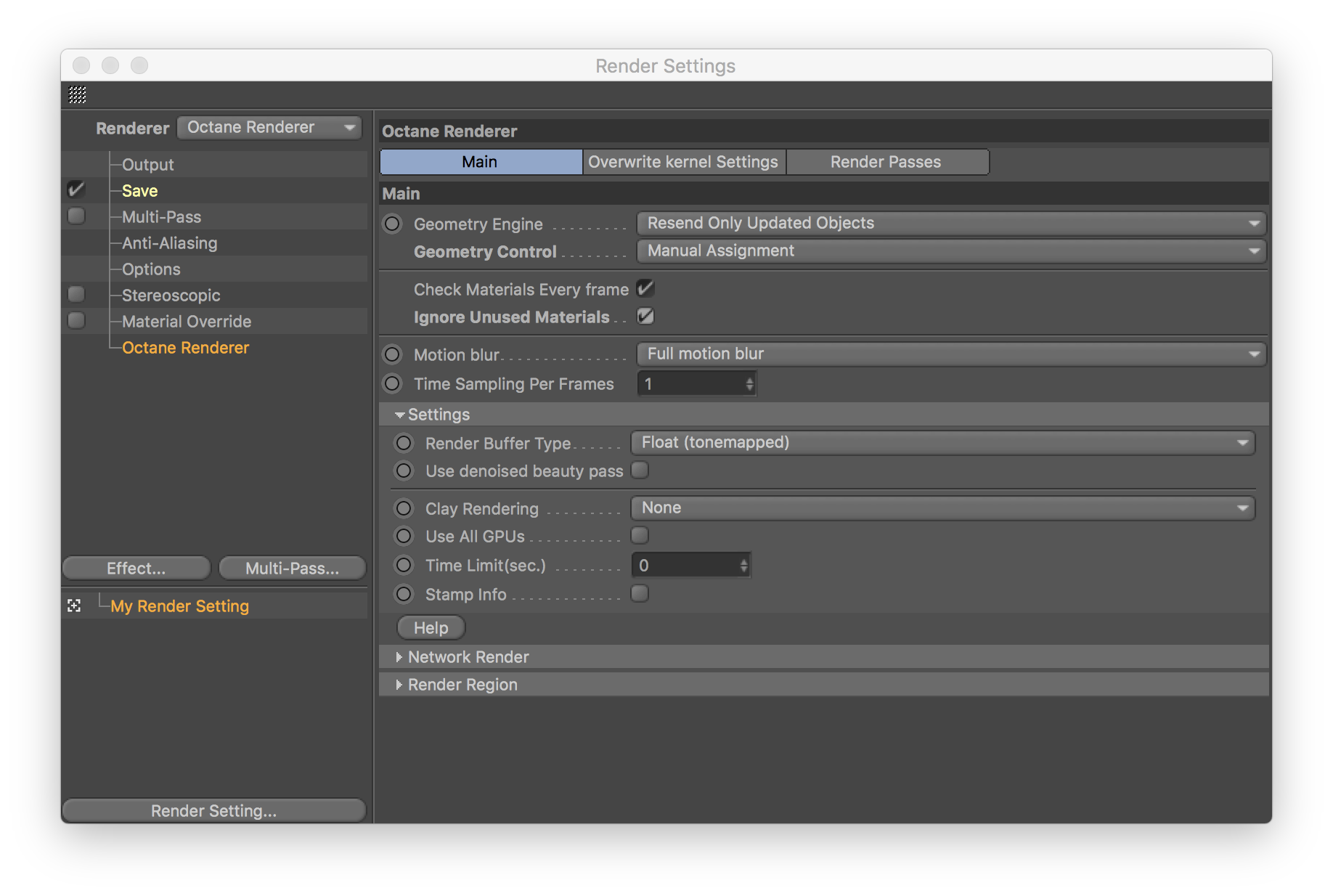Click the Multi-Pass... button
Viewport: 1333px width, 896px height.
292,569
